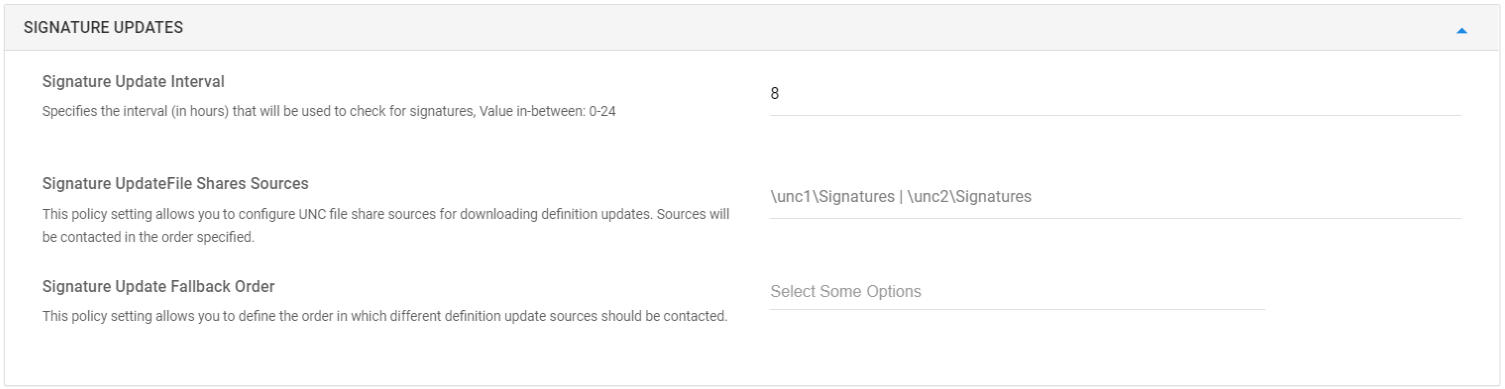This screenshot has width=1505, height=389.
Task: Click the fallback order policy description text
Action: 384,317
